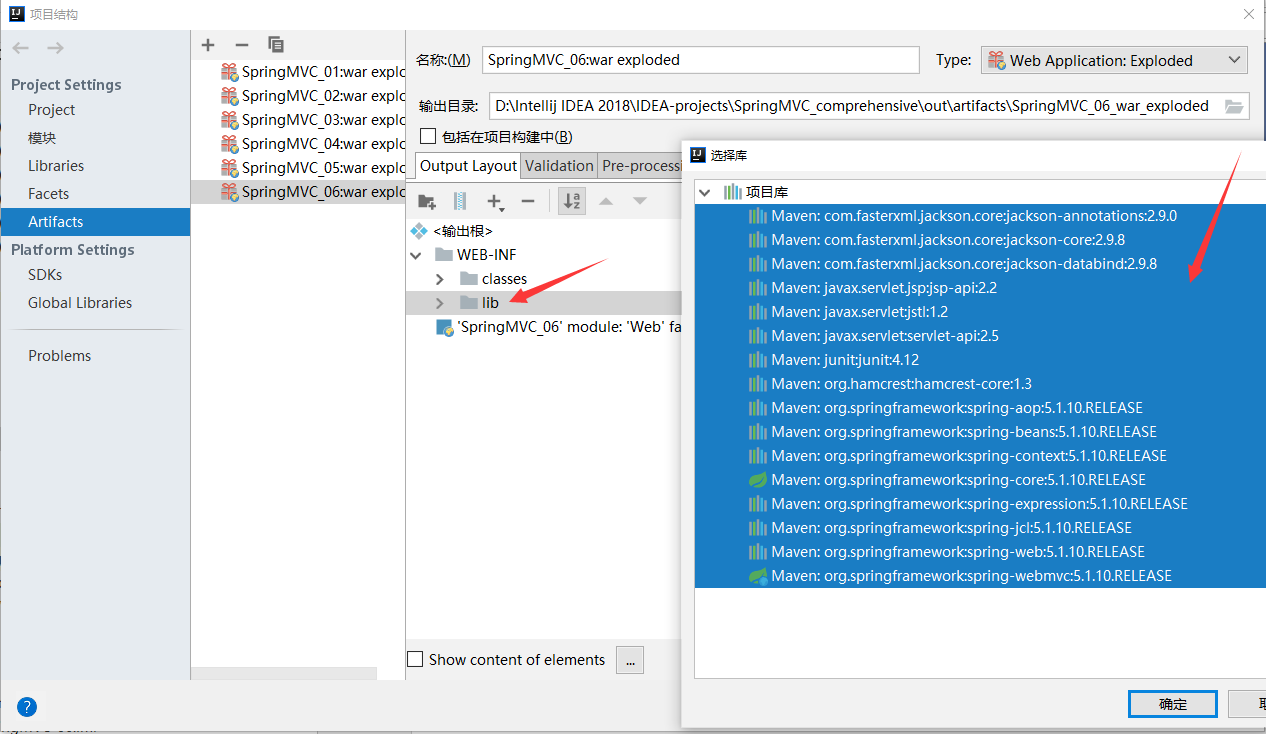Remove element from output layout toolbar
Screen dimensions: 1266x734
coord(528,201)
